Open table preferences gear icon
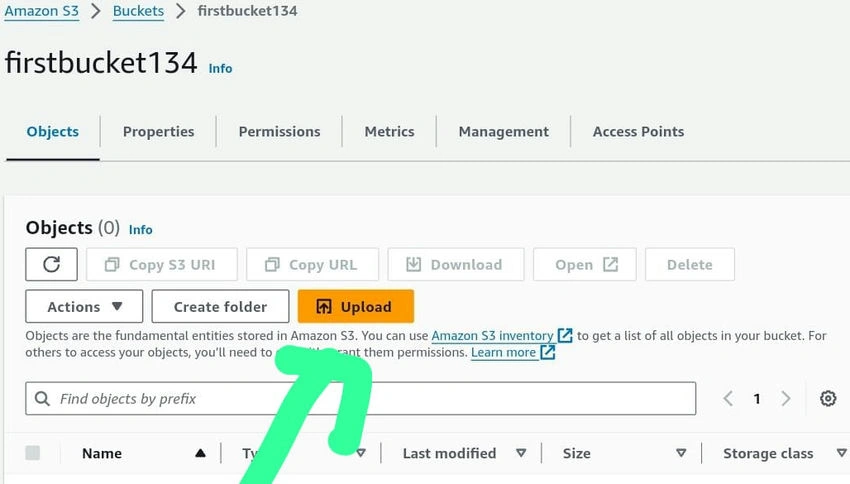Viewport: 850px width, 484px height. (828, 398)
